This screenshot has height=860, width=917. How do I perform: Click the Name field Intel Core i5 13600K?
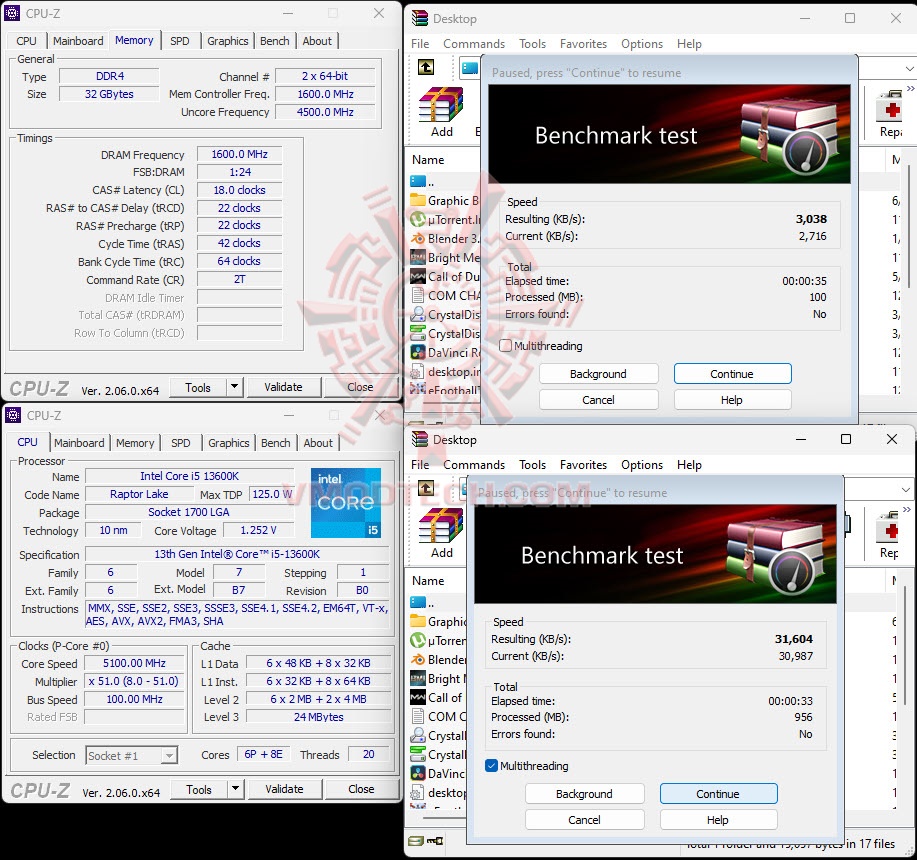[189, 476]
